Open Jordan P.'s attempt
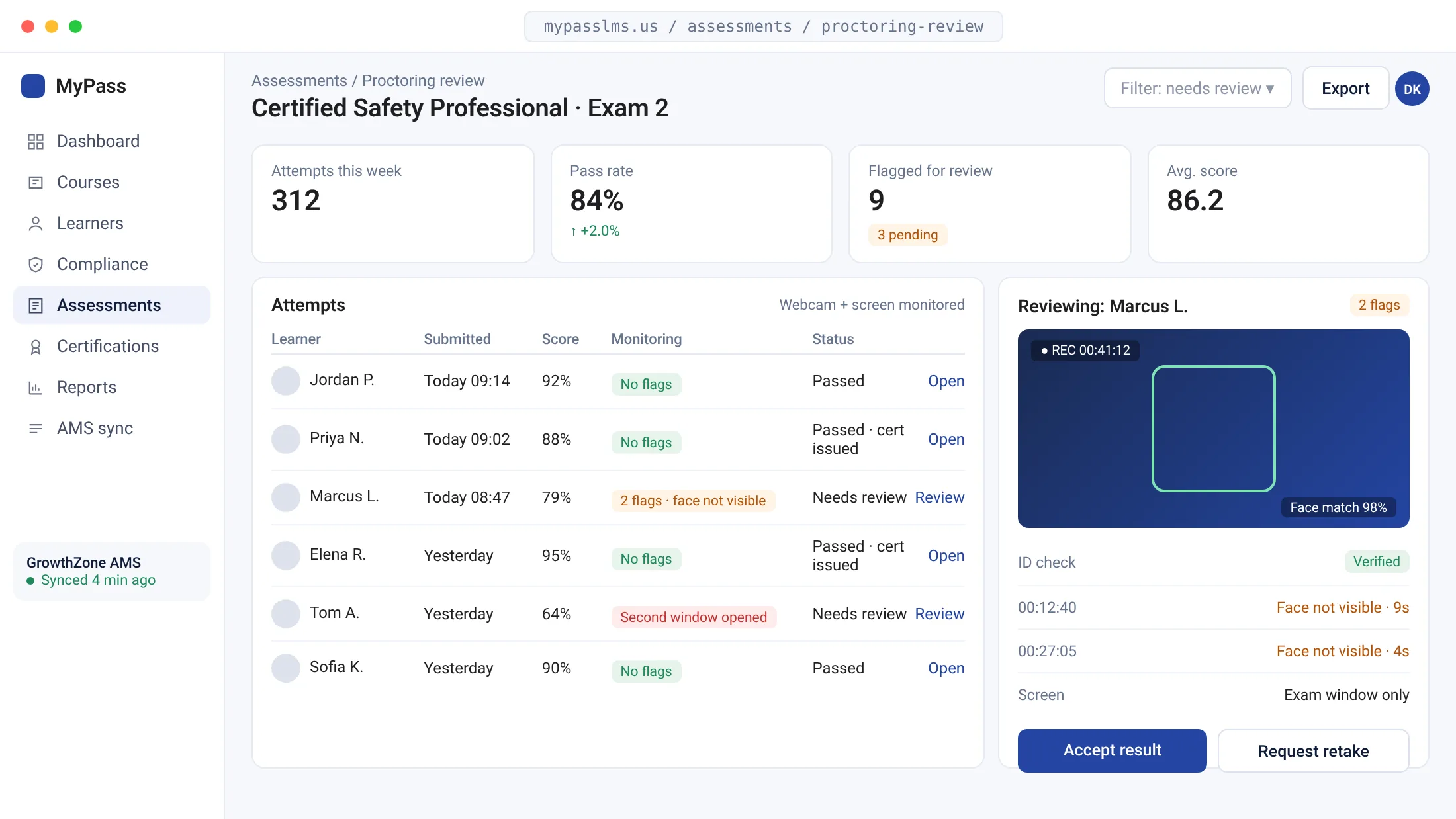The height and width of the screenshot is (819, 1456). coord(946,381)
